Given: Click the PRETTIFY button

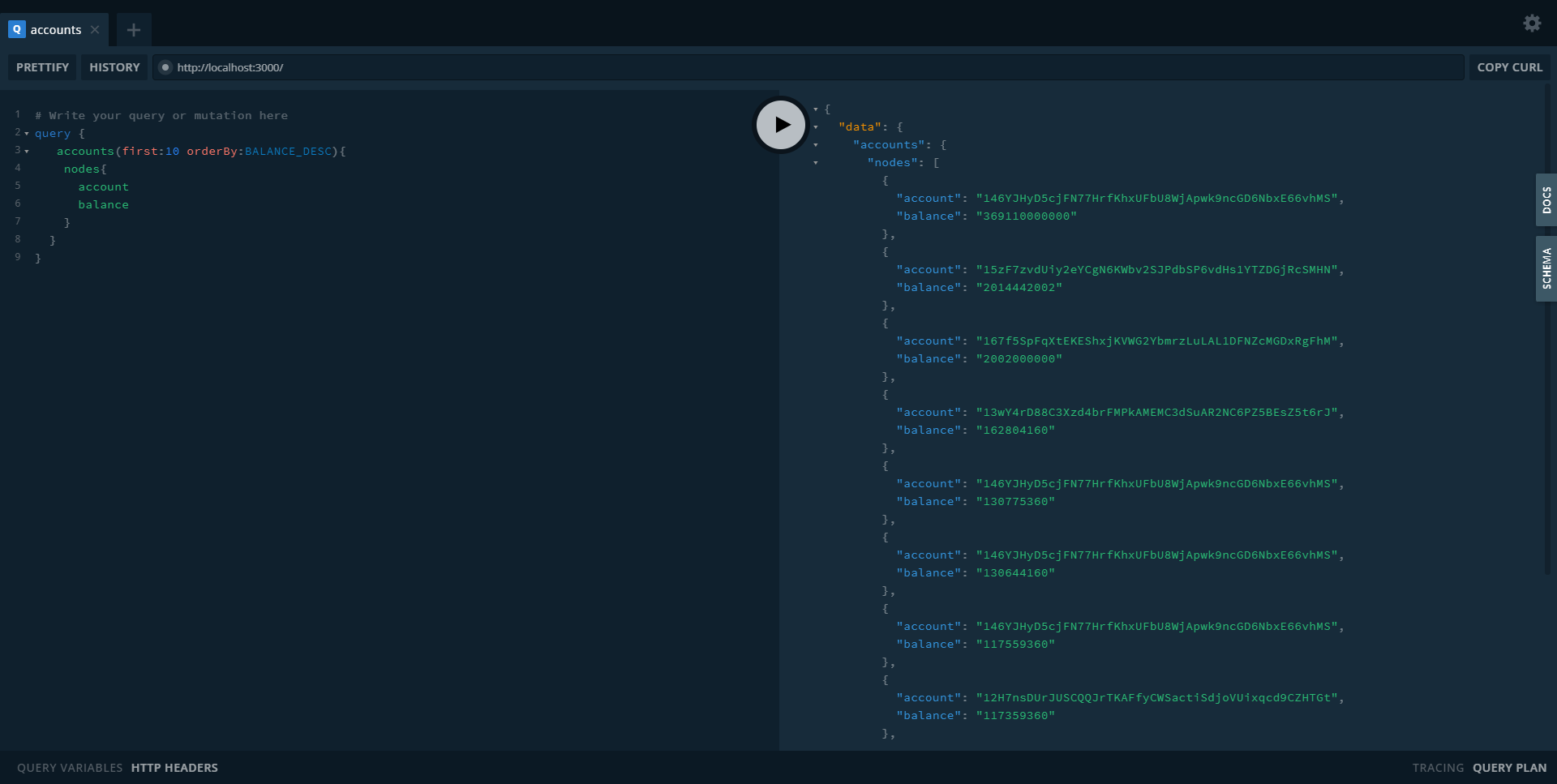Looking at the screenshot, I should click(x=41, y=67).
